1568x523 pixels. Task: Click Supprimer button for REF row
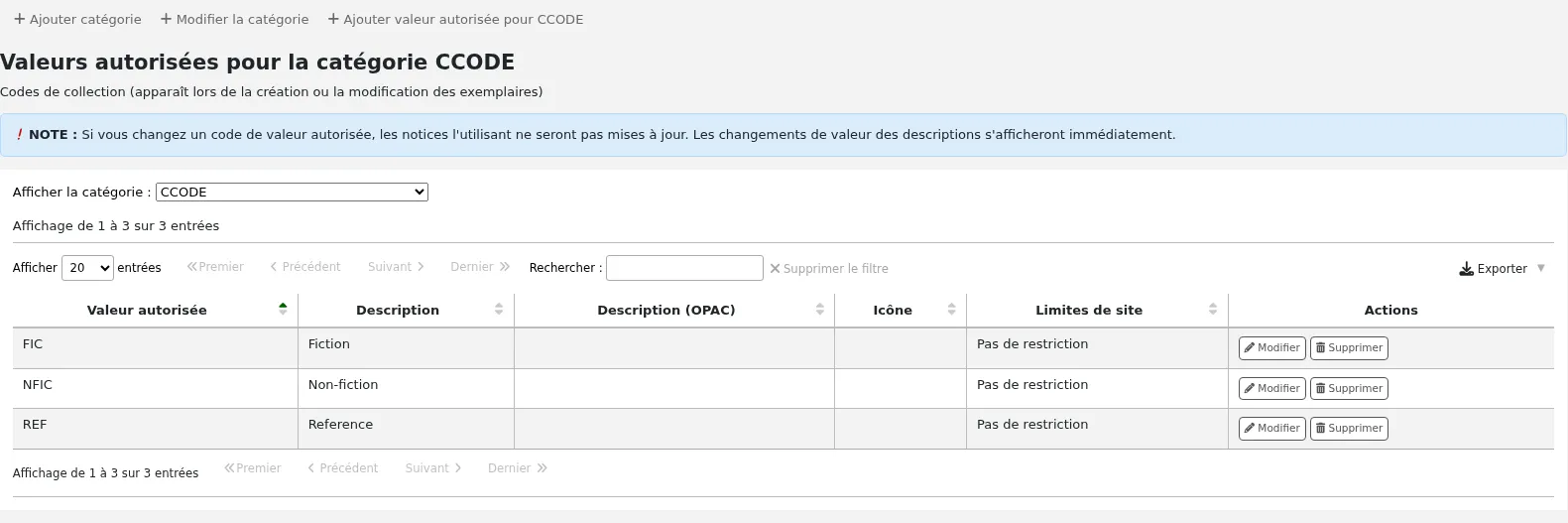1349,429
